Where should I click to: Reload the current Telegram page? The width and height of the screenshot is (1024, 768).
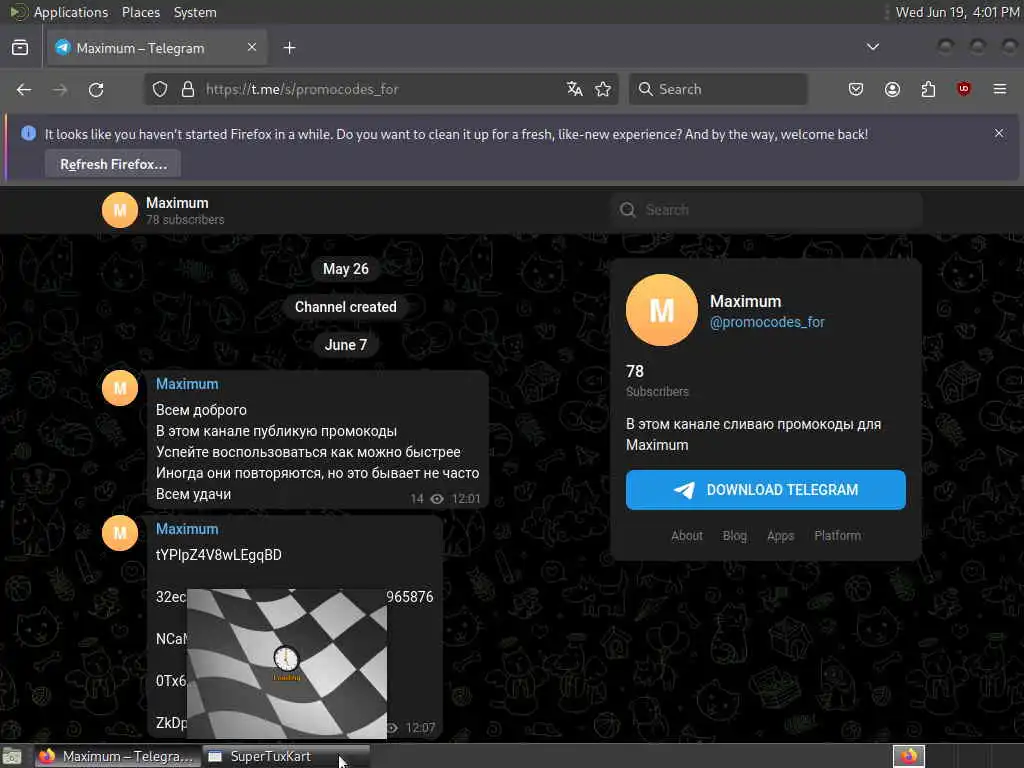coord(96,89)
